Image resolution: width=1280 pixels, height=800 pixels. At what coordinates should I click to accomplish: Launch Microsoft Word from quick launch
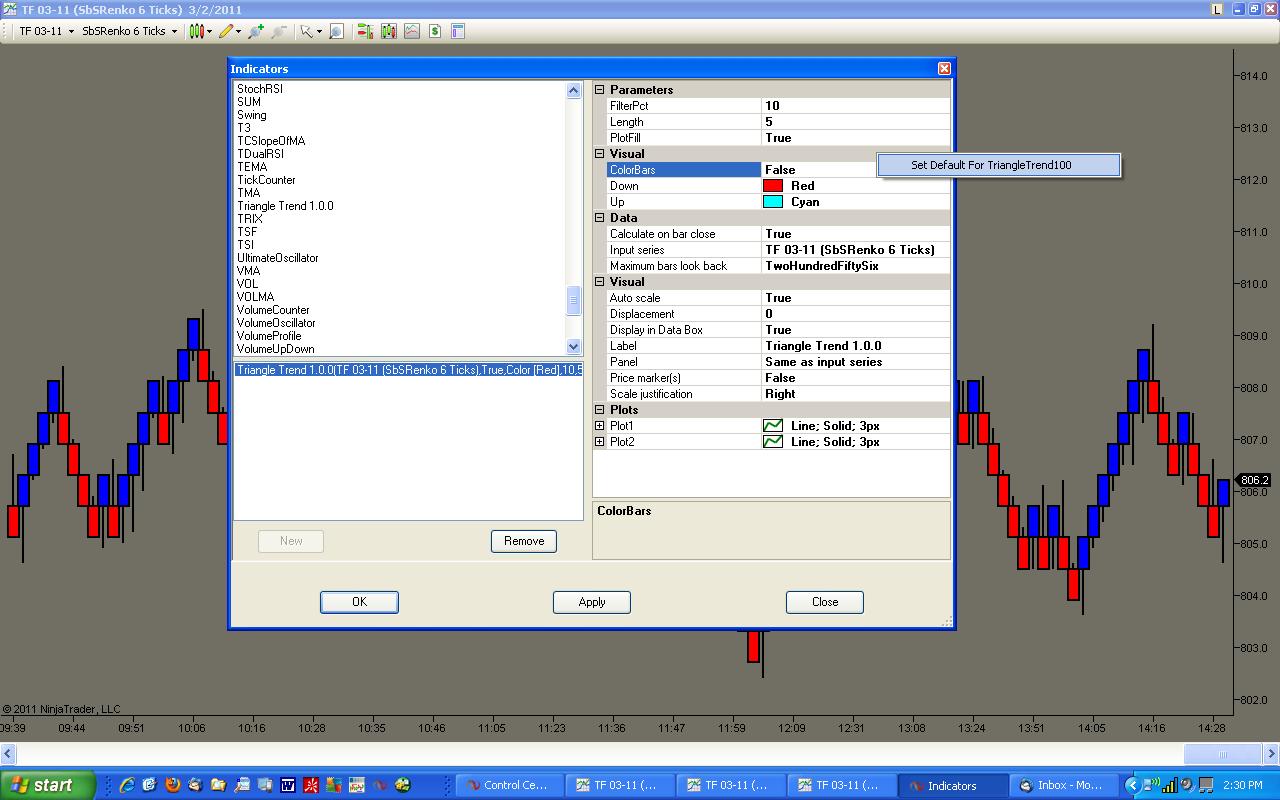tap(288, 785)
